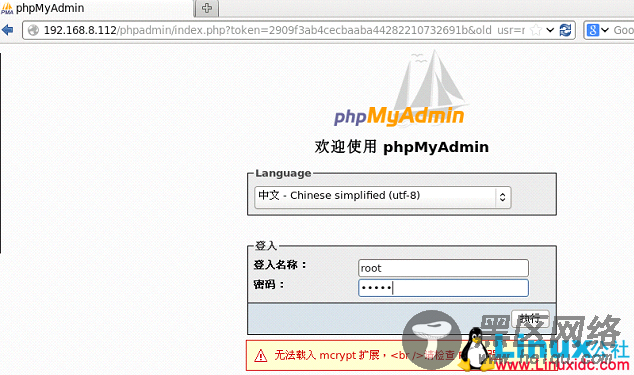Open URL history dropdown arrow
This screenshot has height=375, width=634.
[550, 30]
